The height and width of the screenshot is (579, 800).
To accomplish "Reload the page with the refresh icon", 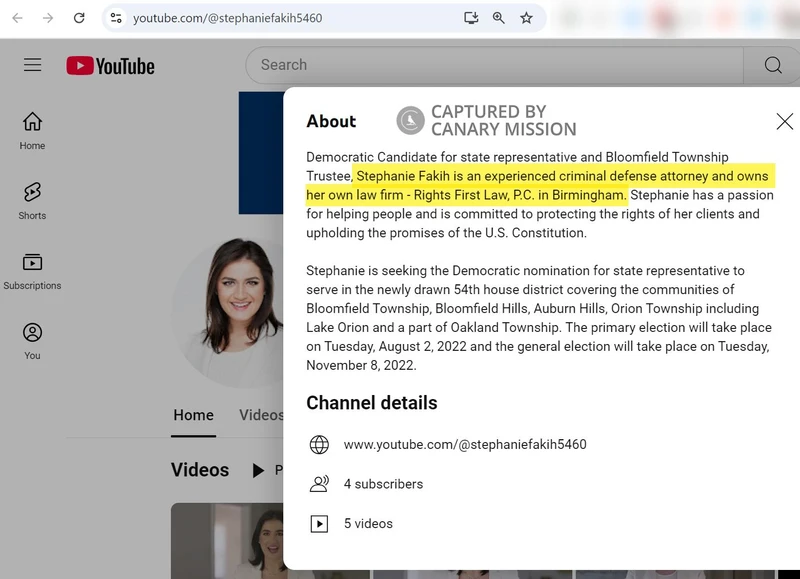I will coord(79,18).
